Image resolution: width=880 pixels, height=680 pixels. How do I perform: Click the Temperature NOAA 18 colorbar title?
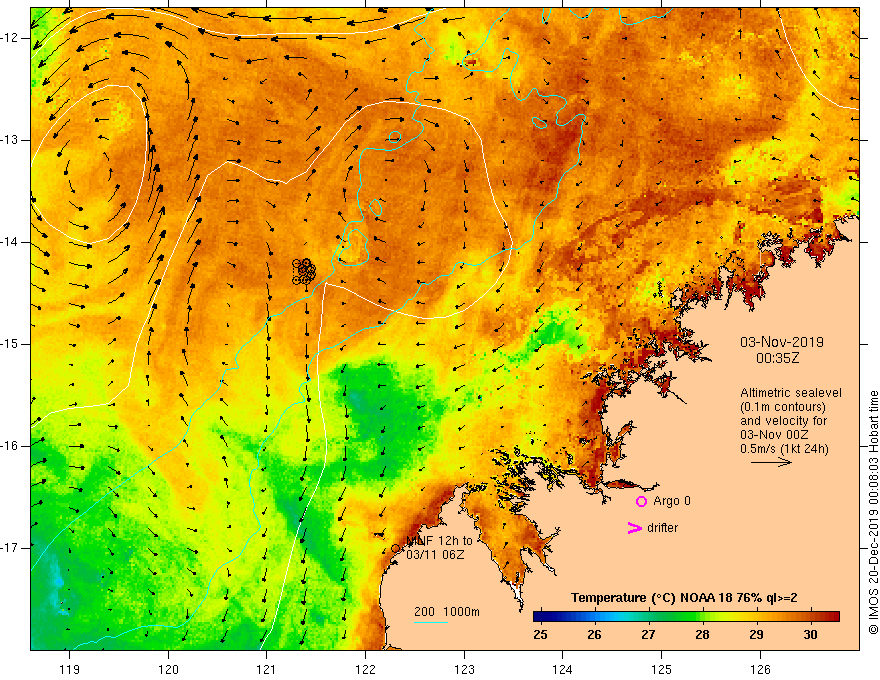click(x=684, y=598)
